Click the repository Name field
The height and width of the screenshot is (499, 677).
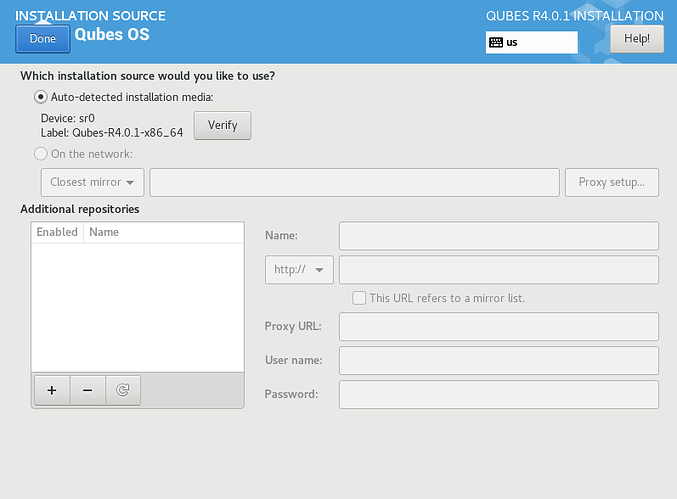(x=499, y=236)
